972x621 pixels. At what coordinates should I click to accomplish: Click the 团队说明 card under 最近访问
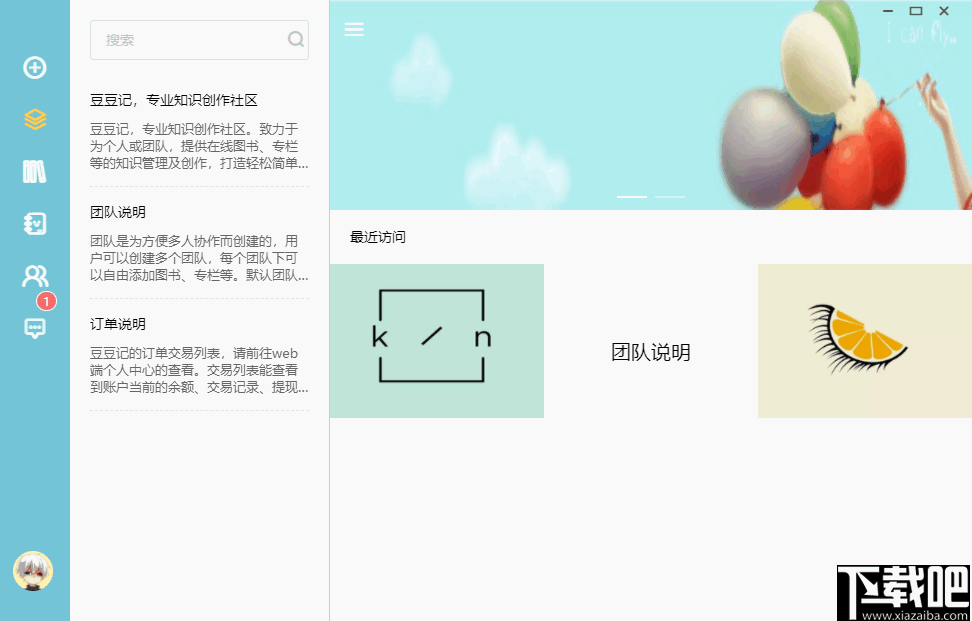(651, 352)
